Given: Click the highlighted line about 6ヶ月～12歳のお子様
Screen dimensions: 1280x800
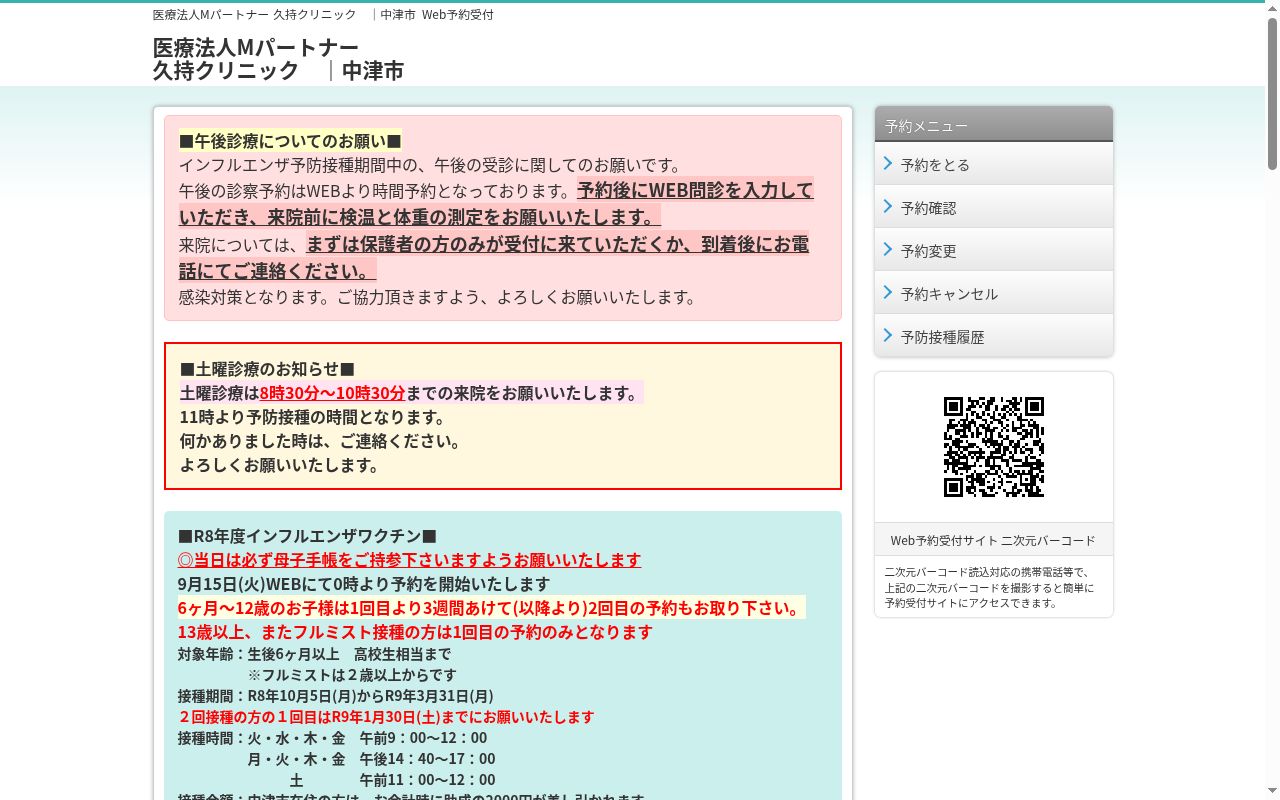Looking at the screenshot, I should [491, 608].
